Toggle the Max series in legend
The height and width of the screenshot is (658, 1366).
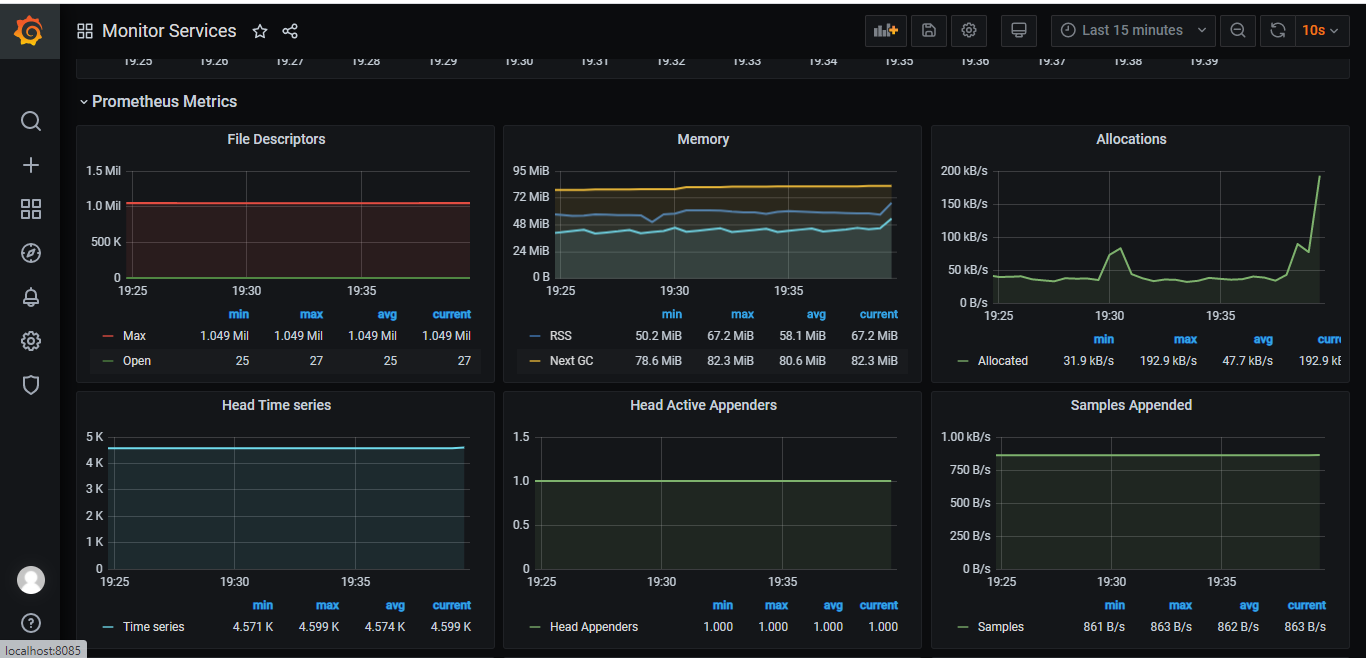click(134, 336)
